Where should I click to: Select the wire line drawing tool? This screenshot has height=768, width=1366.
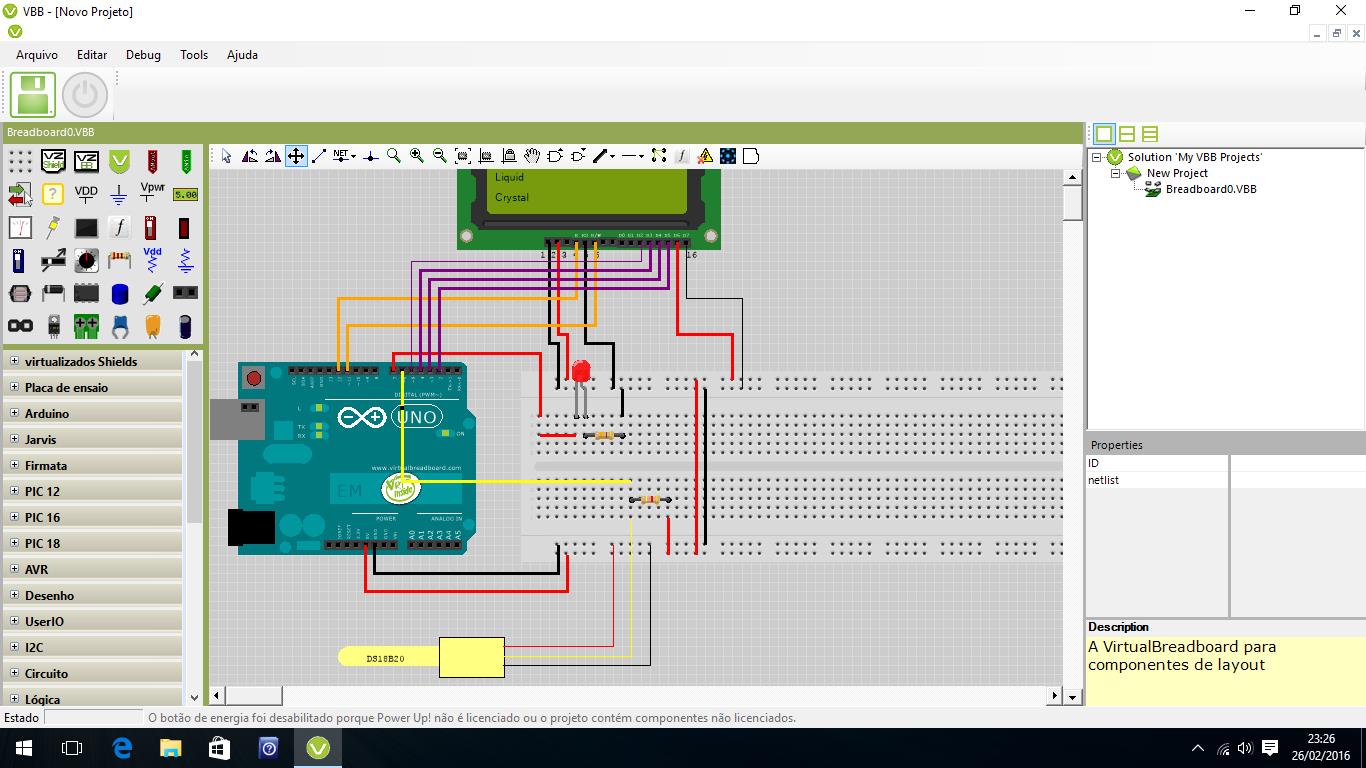319,156
